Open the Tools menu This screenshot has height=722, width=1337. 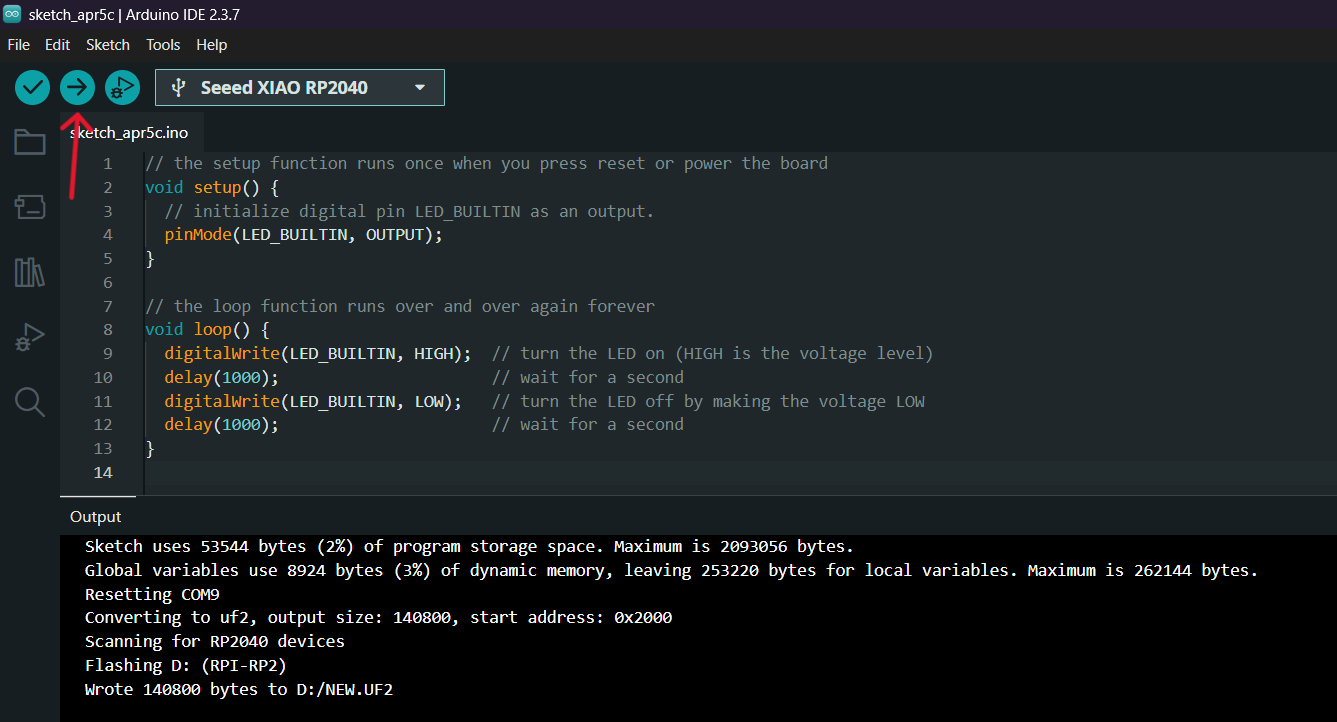pyautogui.click(x=163, y=45)
